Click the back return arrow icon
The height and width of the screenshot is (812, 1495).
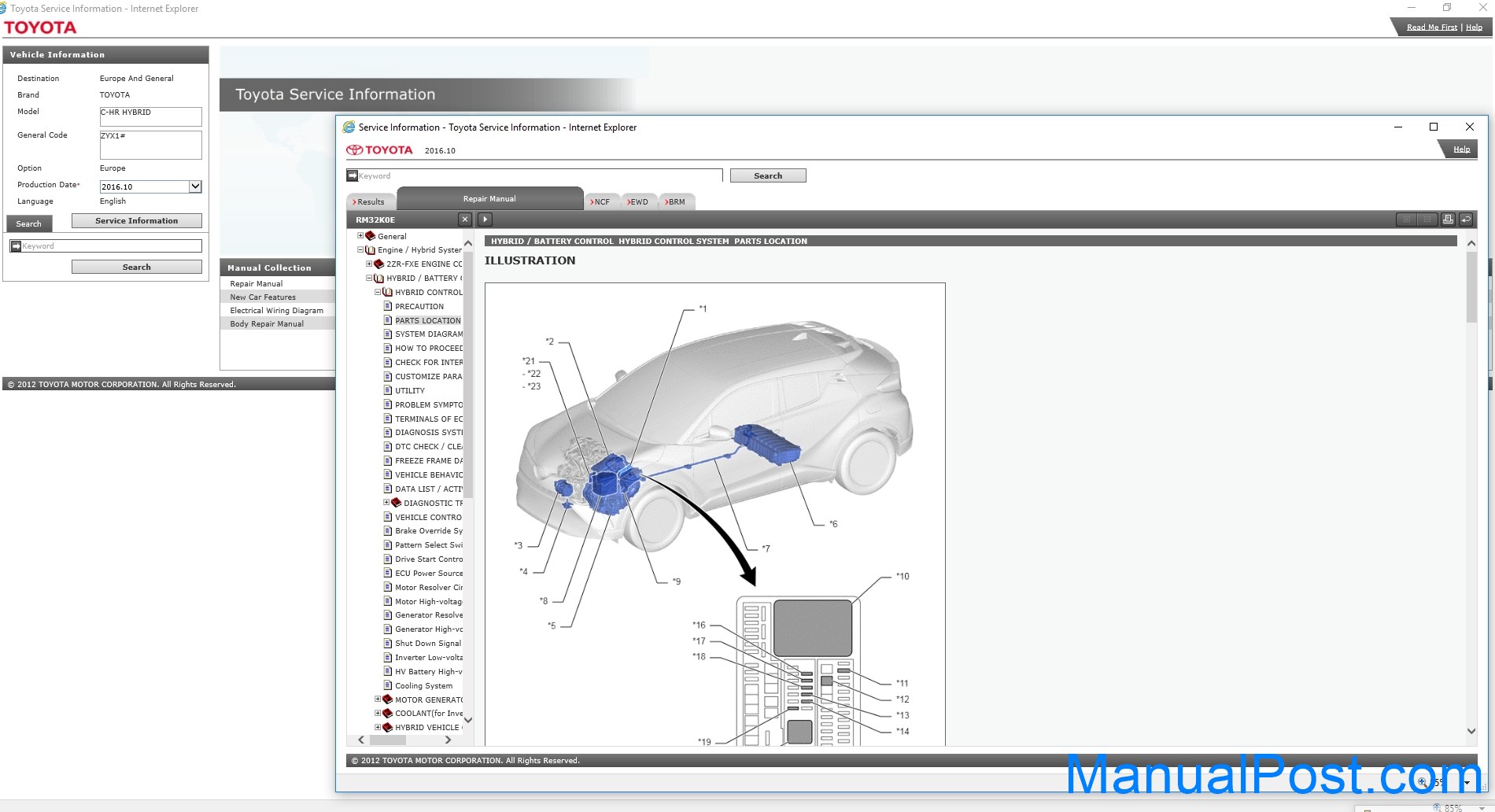[1466, 220]
